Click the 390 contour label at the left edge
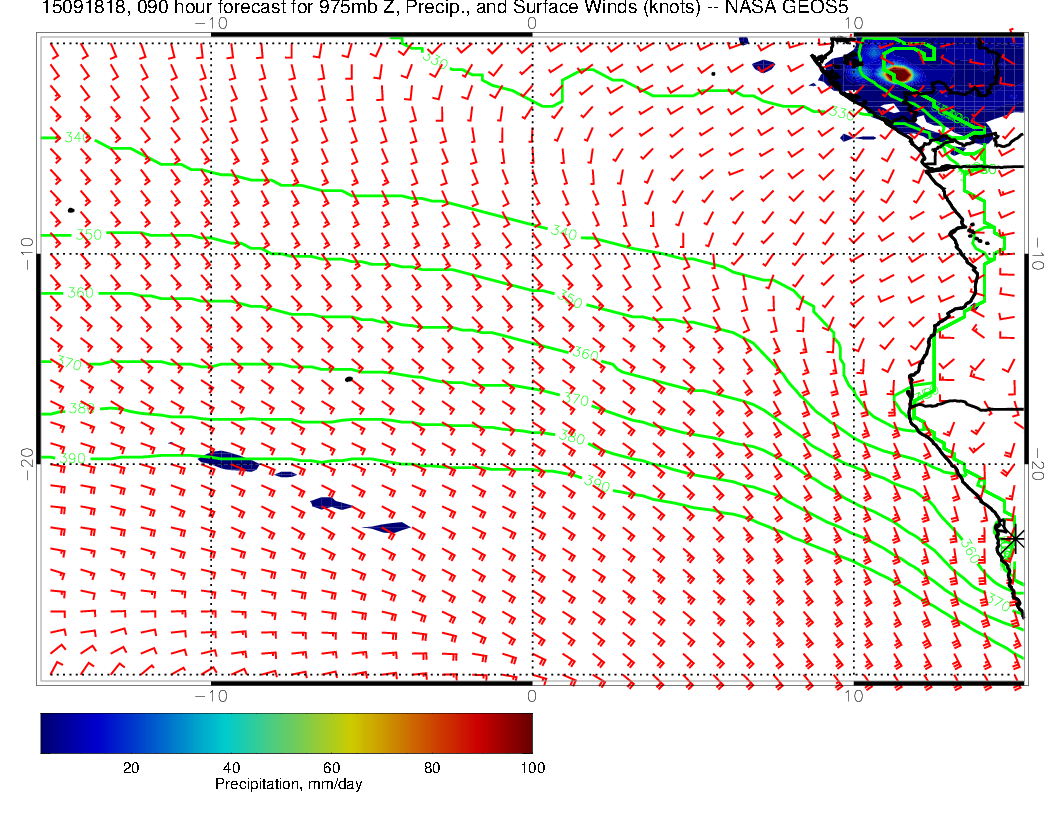Viewport: 1056px width, 816px height. tap(75, 458)
